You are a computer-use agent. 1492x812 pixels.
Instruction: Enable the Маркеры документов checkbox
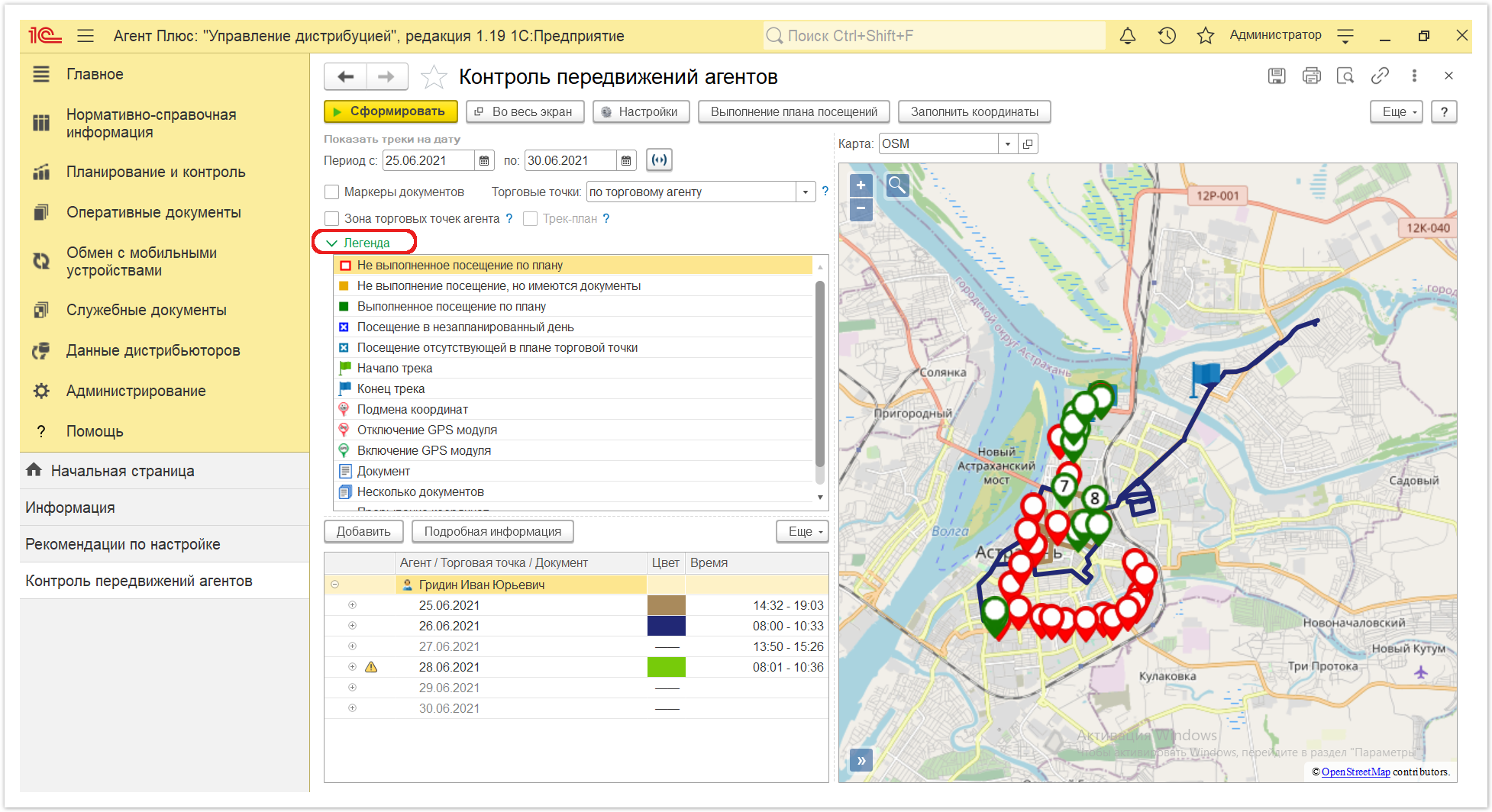pos(331,192)
